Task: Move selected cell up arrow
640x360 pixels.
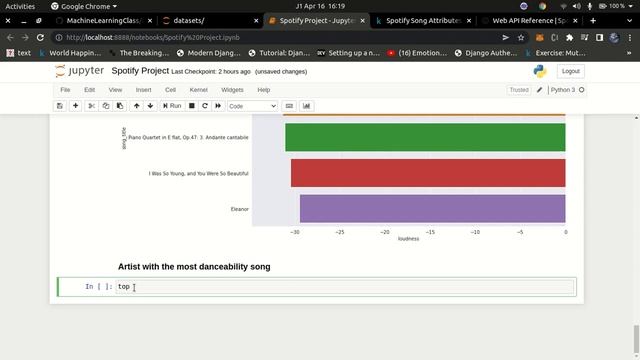Action: [136, 106]
